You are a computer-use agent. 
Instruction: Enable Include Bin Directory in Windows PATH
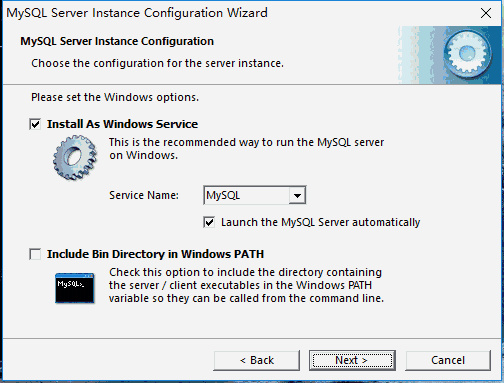coord(35,254)
